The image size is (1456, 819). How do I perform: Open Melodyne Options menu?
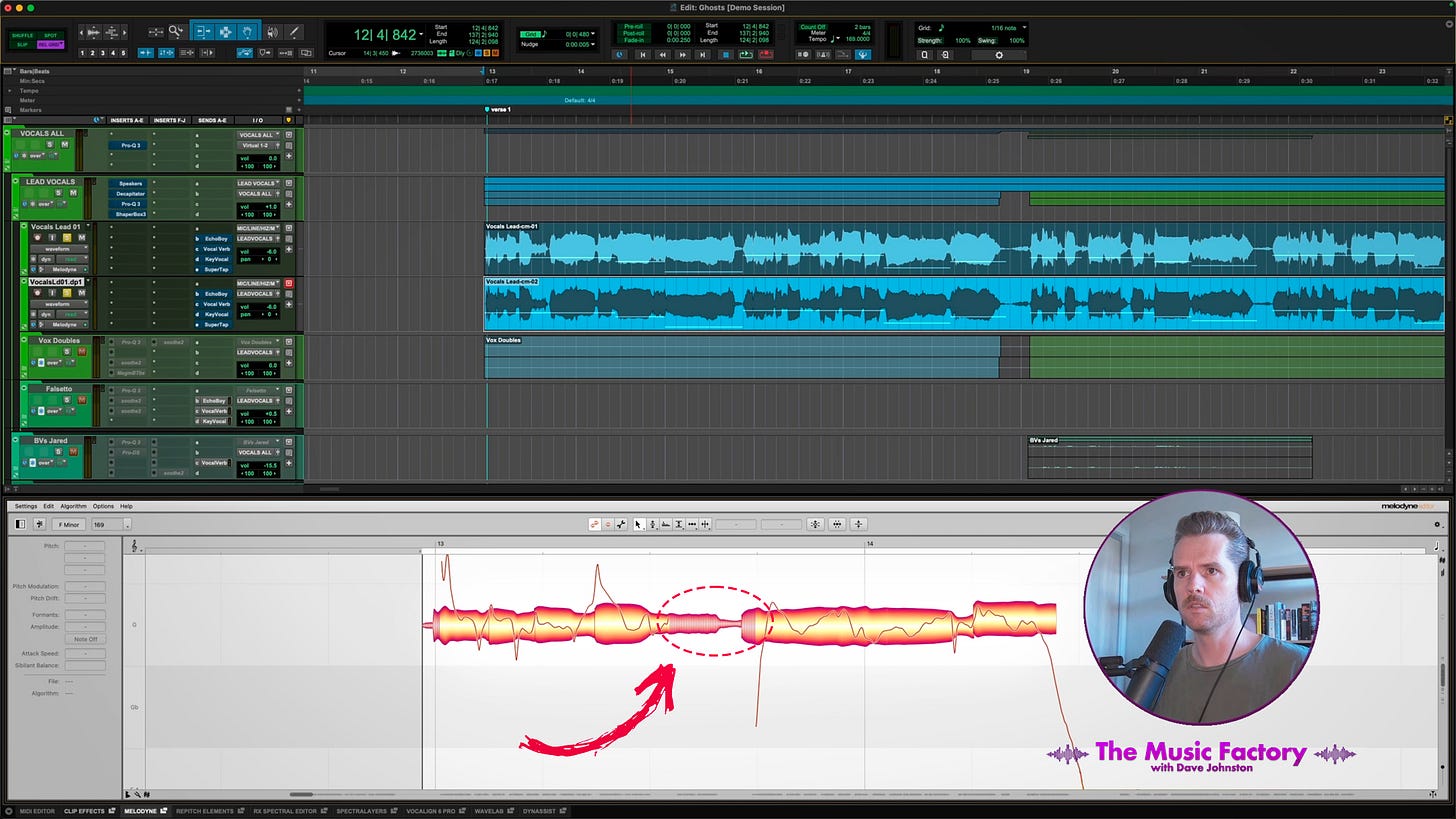103,506
